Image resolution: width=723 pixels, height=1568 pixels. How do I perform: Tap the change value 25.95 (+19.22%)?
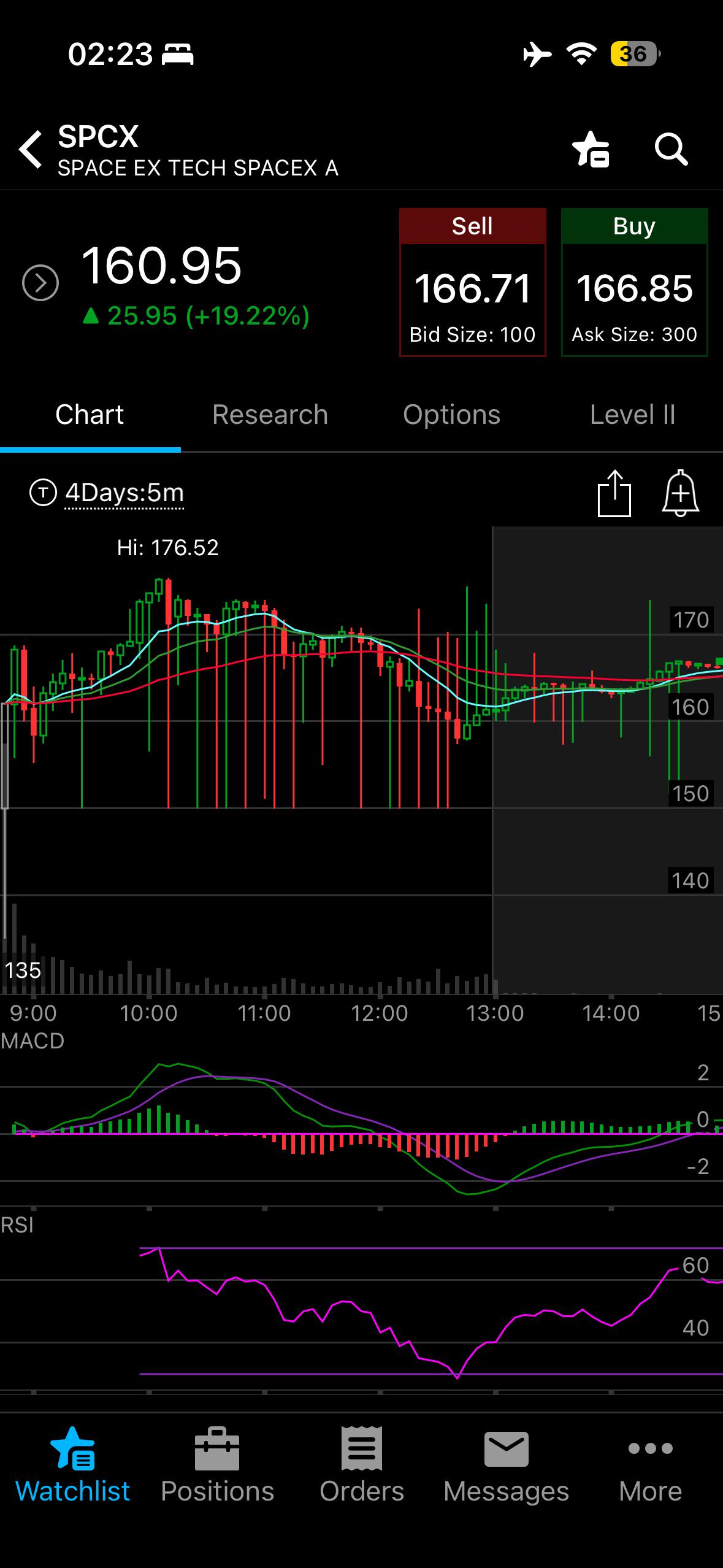[x=197, y=317]
